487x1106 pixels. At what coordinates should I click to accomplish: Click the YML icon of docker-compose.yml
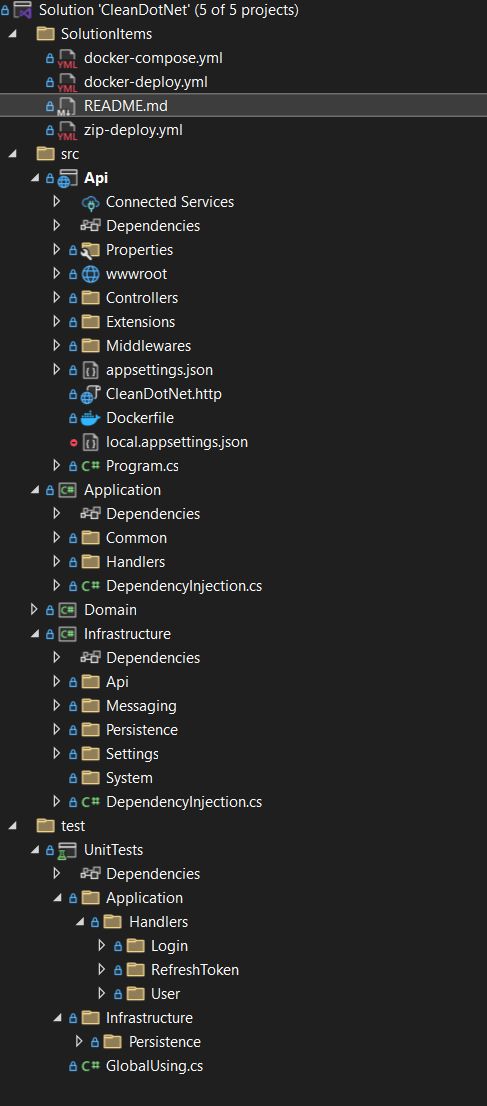pyautogui.click(x=66, y=59)
